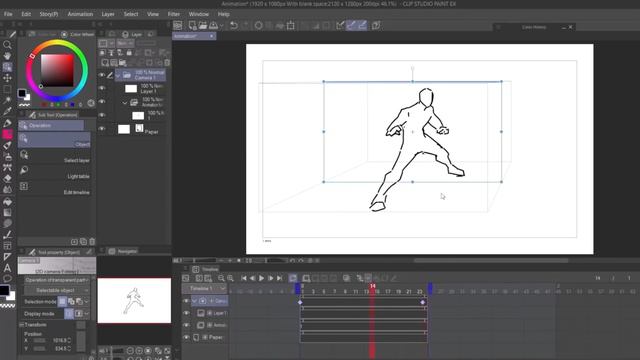
Task: Toggle Layer 1 track visibility in Timeline
Action: click(x=187, y=313)
